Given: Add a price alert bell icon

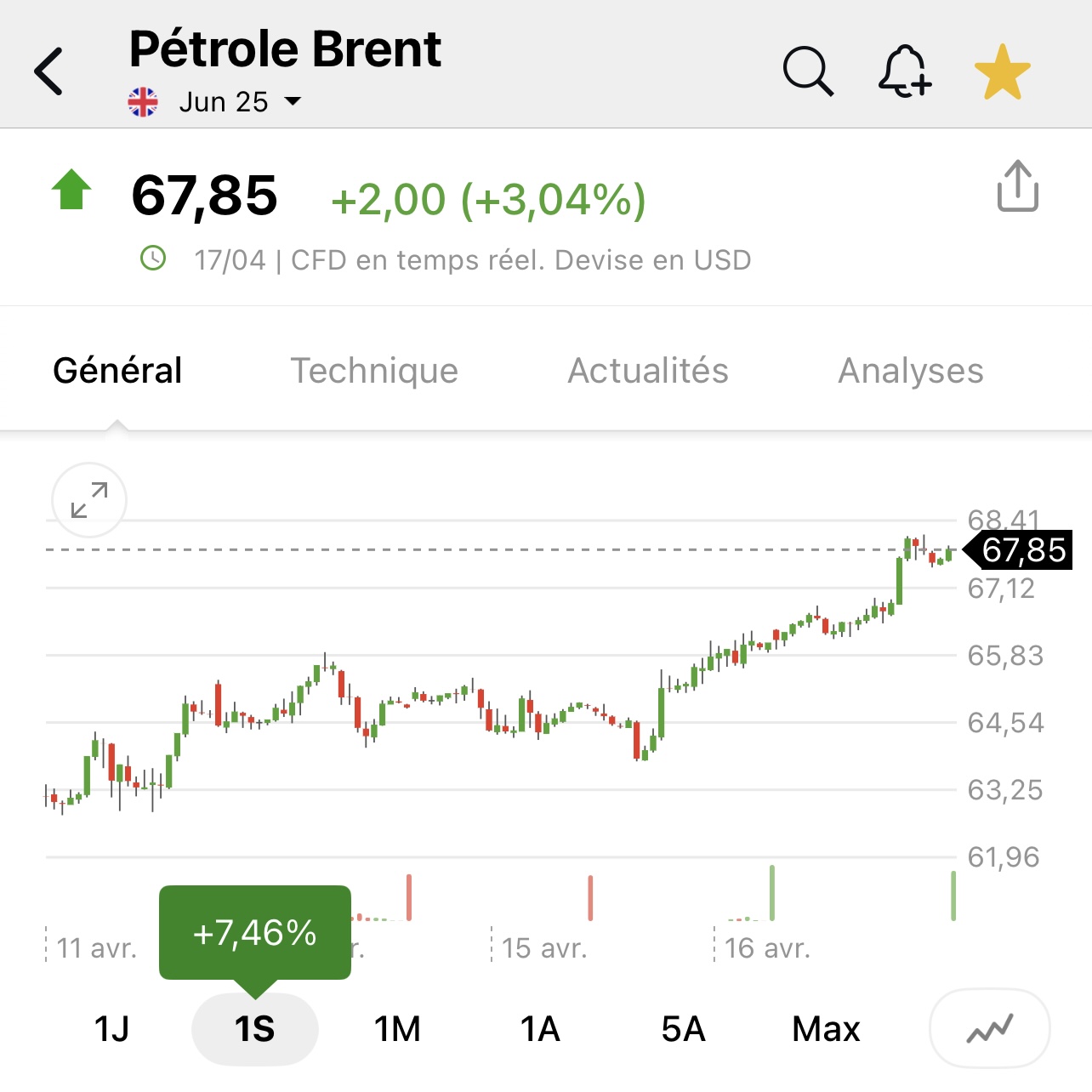Looking at the screenshot, I should pyautogui.click(x=905, y=71).
